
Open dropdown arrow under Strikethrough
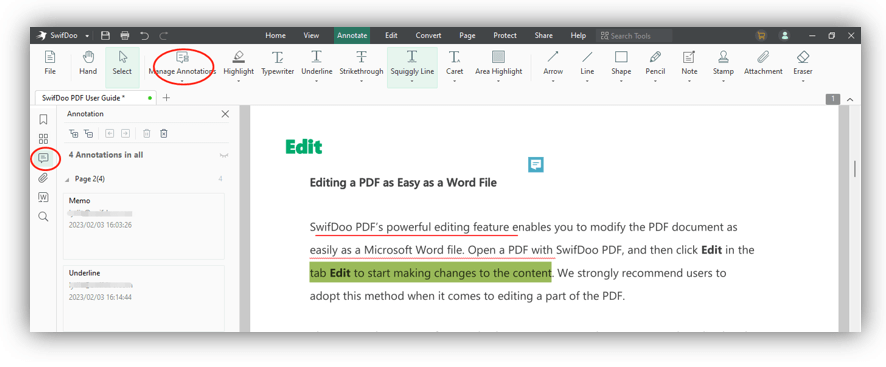pos(361,81)
